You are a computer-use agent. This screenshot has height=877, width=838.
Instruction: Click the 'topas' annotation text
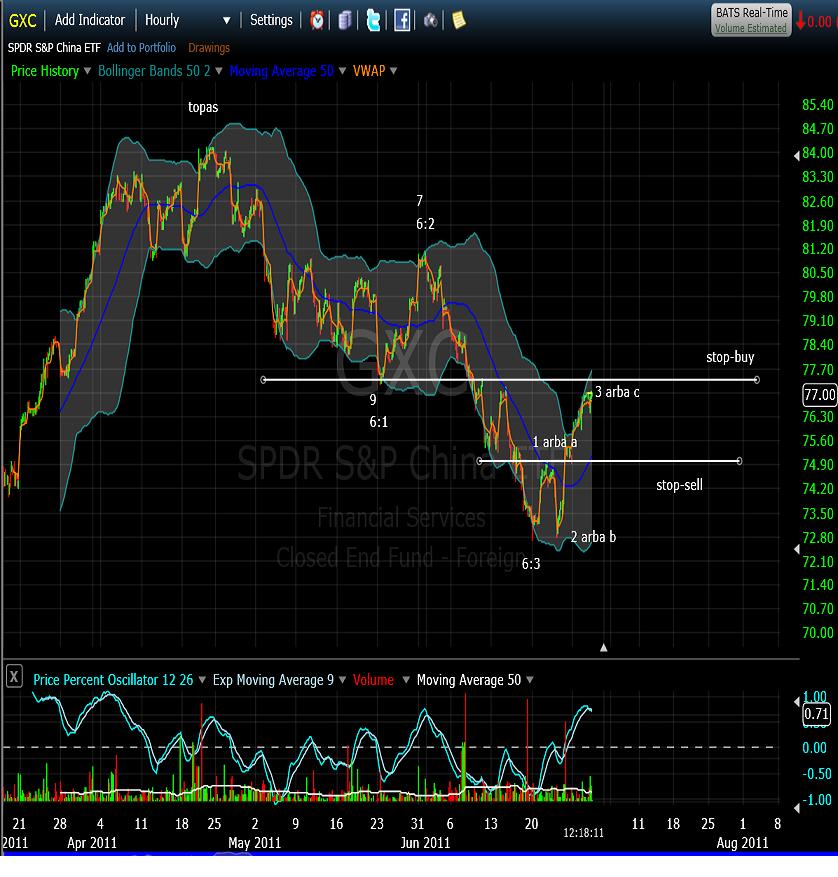pyautogui.click(x=203, y=107)
